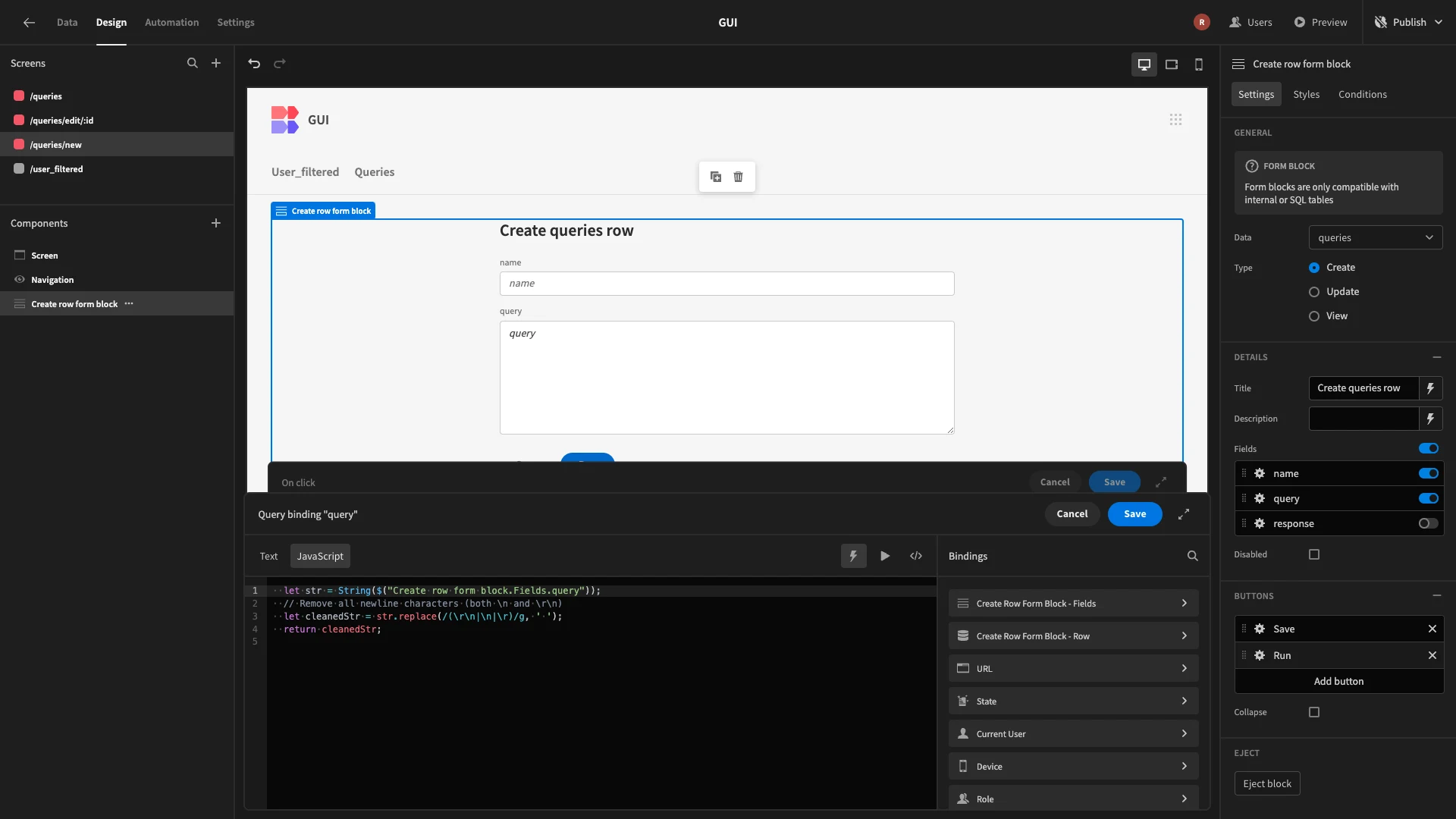Search screens with magnifier icon

click(193, 64)
